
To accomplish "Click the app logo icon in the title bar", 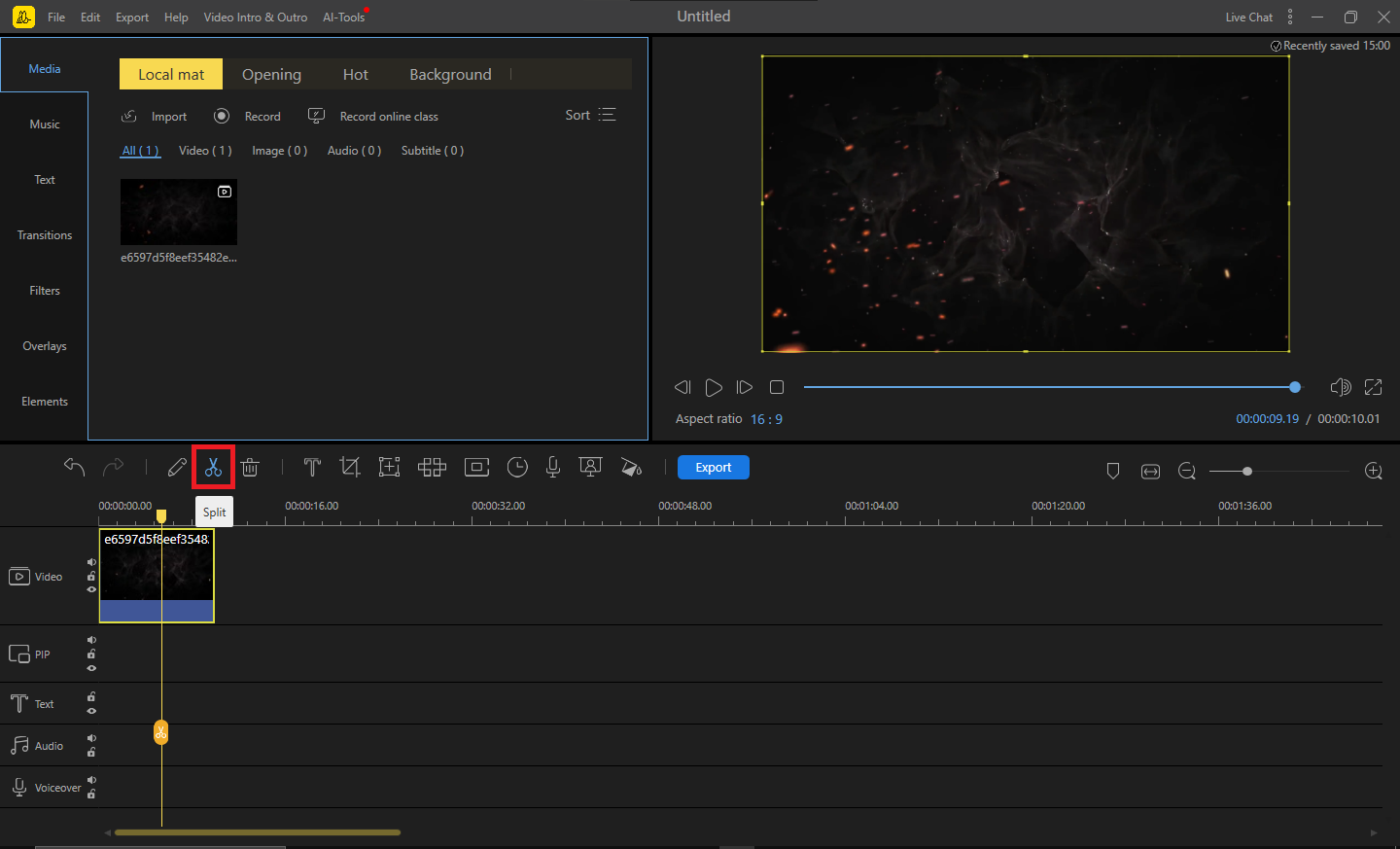I will (23, 17).
